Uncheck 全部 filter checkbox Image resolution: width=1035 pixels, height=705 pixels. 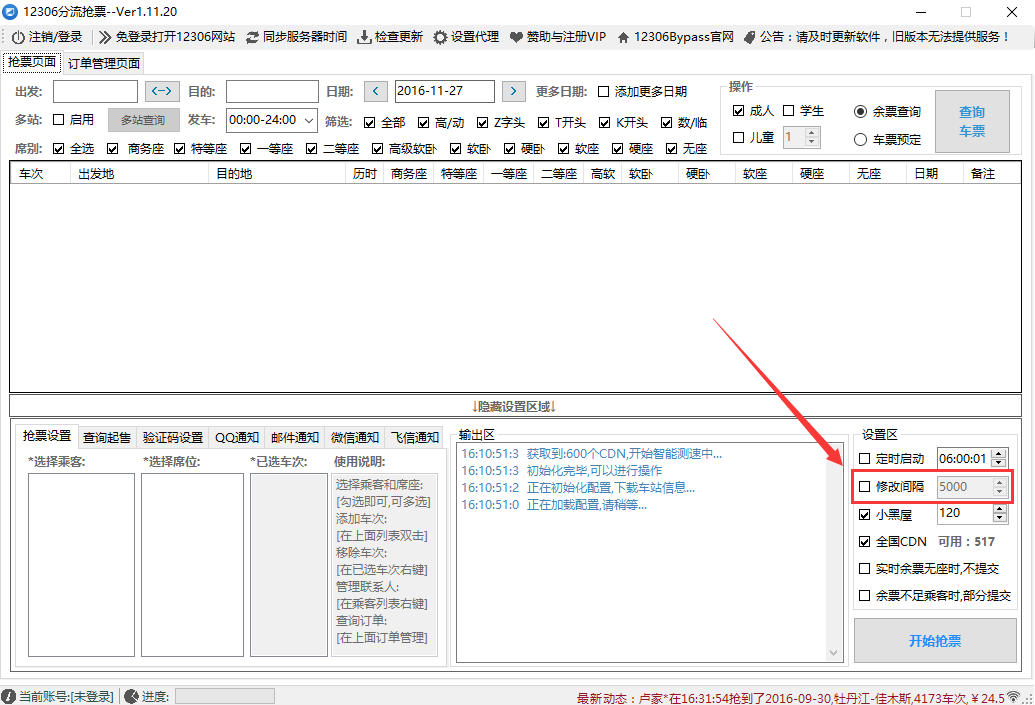tap(370, 123)
